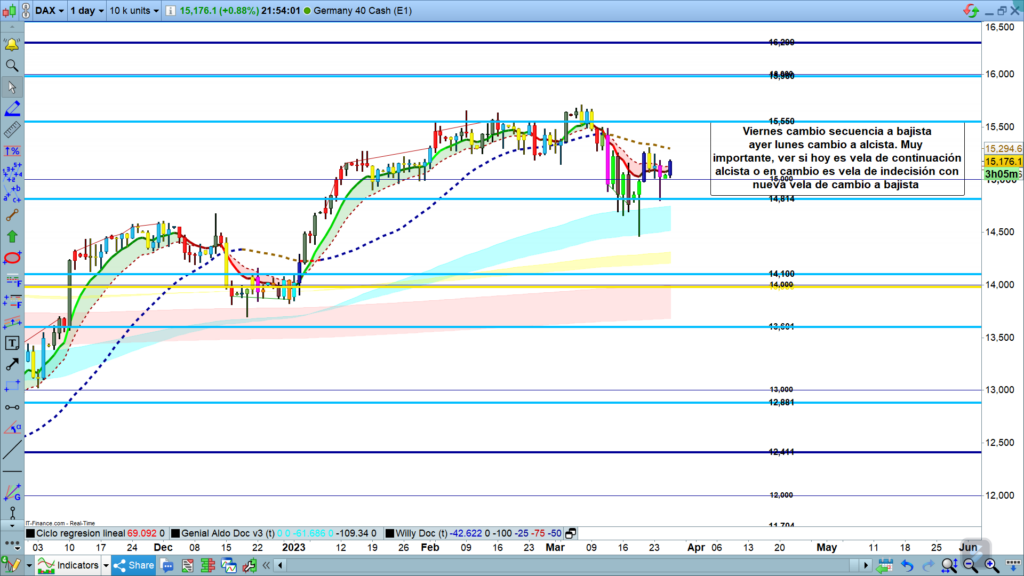Pick the blue pencil drawing tool
The width and height of the screenshot is (1024, 576).
12,108
